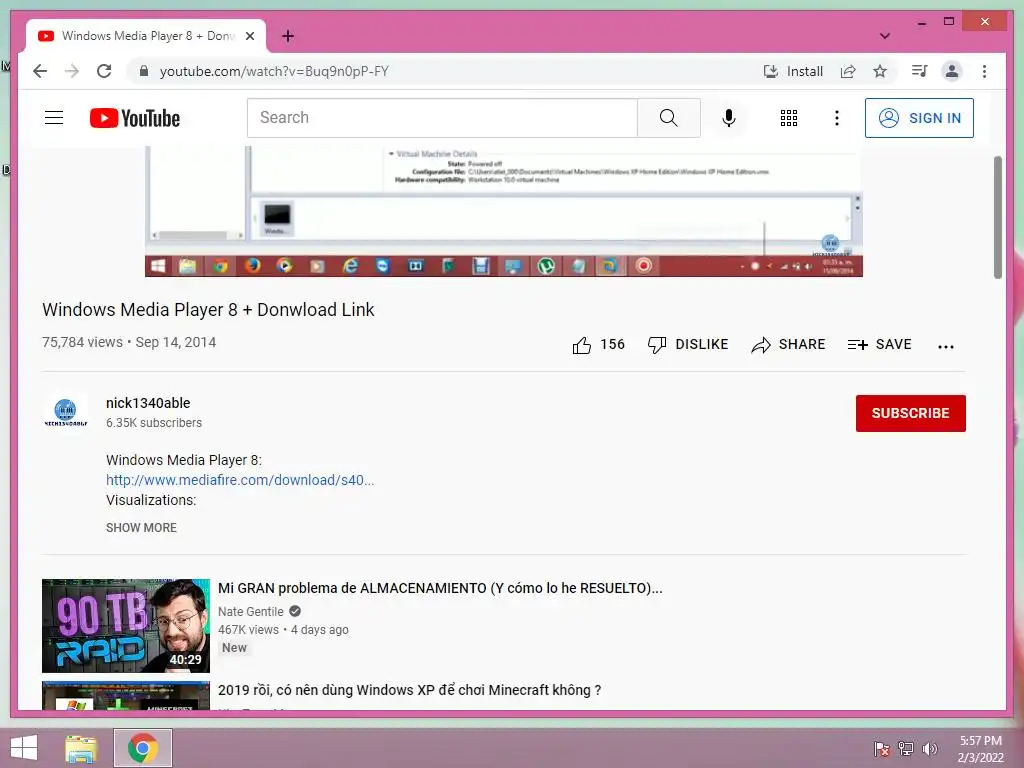Bookmark this page with the star
The height and width of the screenshot is (768, 1024).
coord(880,71)
